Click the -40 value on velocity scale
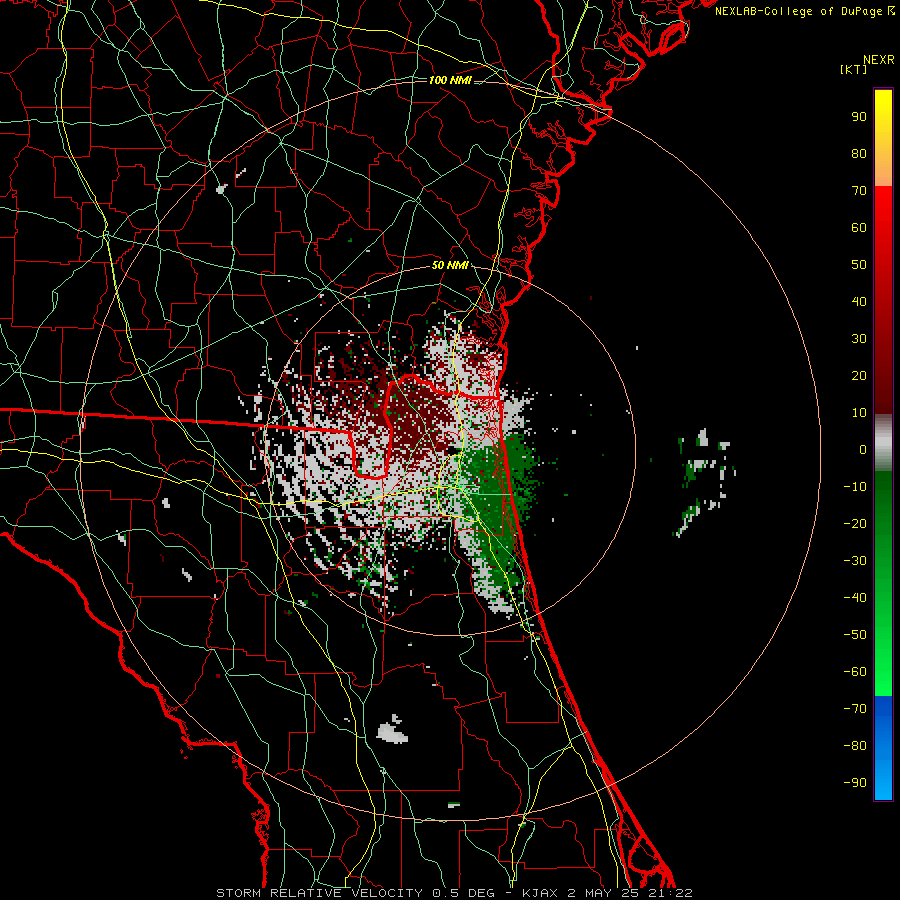The height and width of the screenshot is (900, 900). tap(855, 598)
